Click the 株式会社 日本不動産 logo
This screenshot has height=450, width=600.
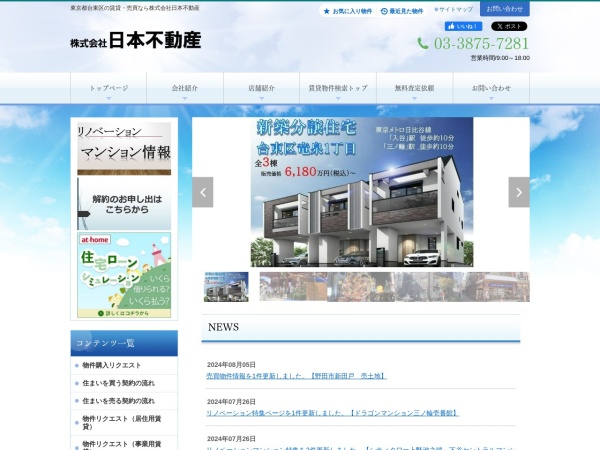(x=136, y=40)
